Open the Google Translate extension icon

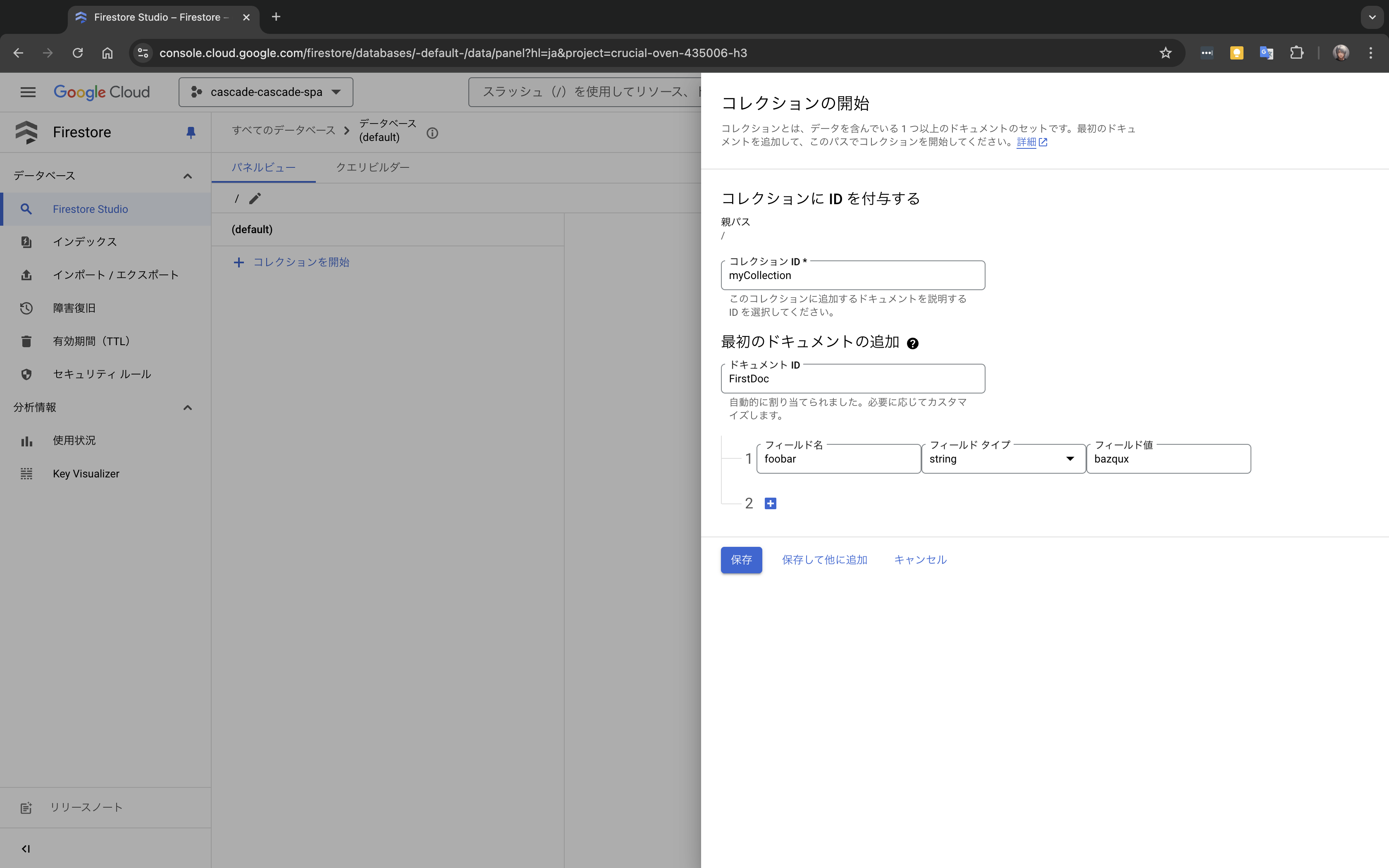click(1266, 53)
